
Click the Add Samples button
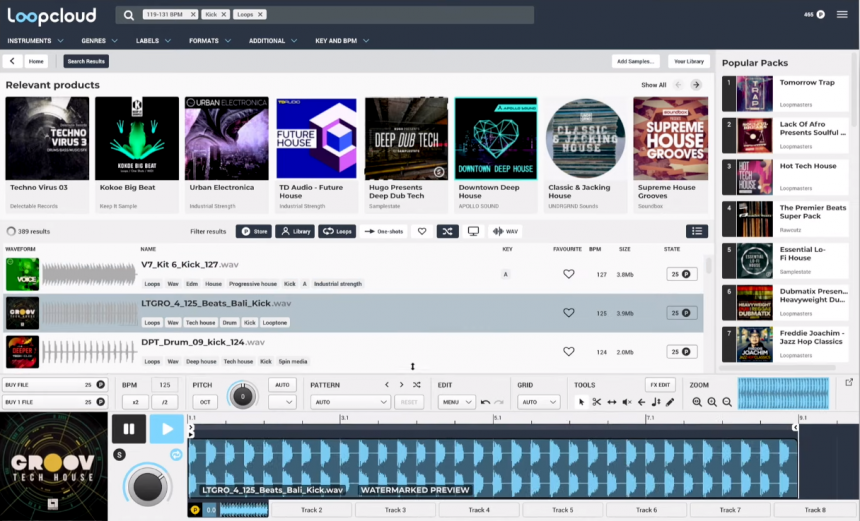tap(635, 61)
